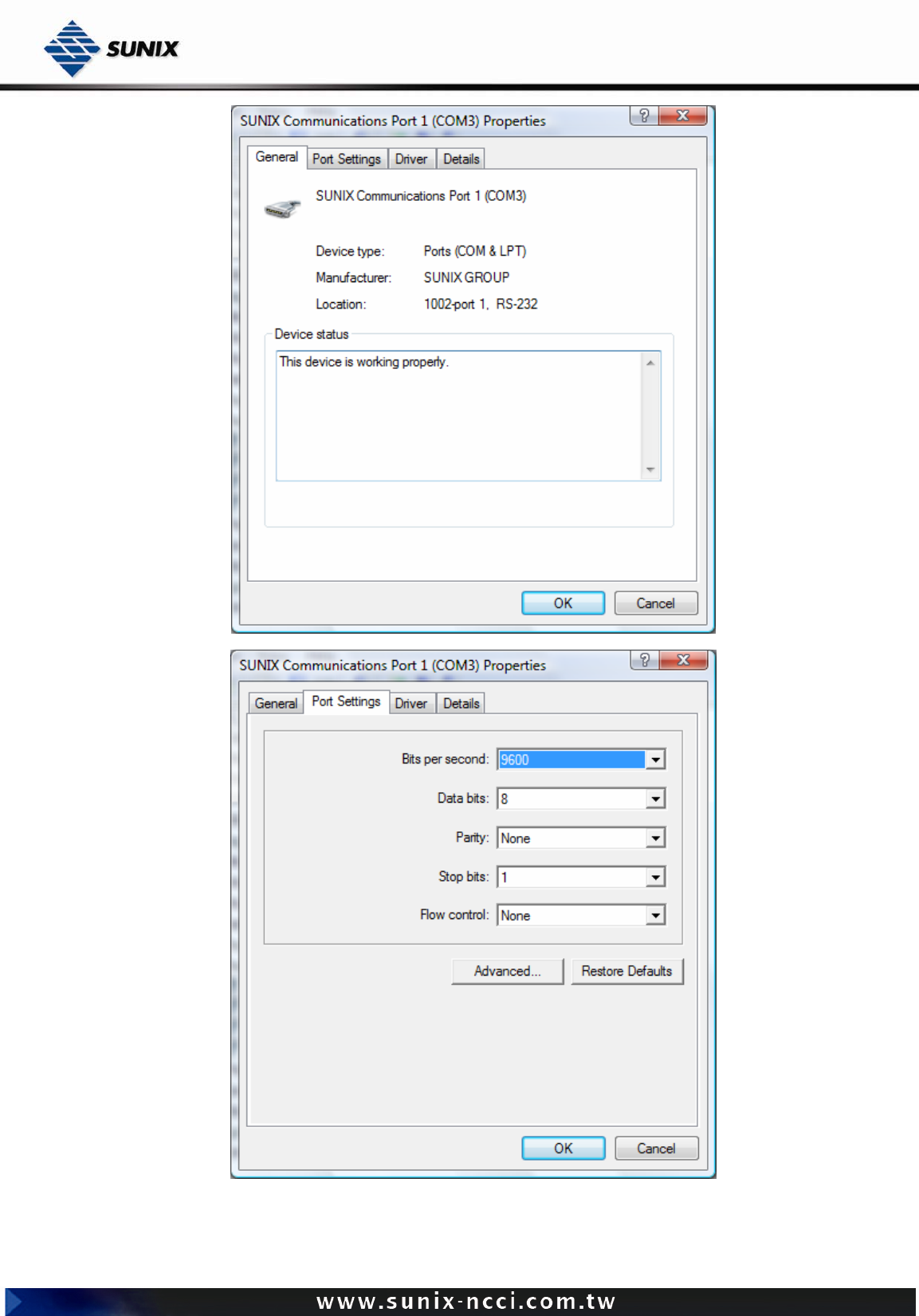Click the 'Manufacturer:' label
The image size is (919, 1316).
click(x=353, y=277)
